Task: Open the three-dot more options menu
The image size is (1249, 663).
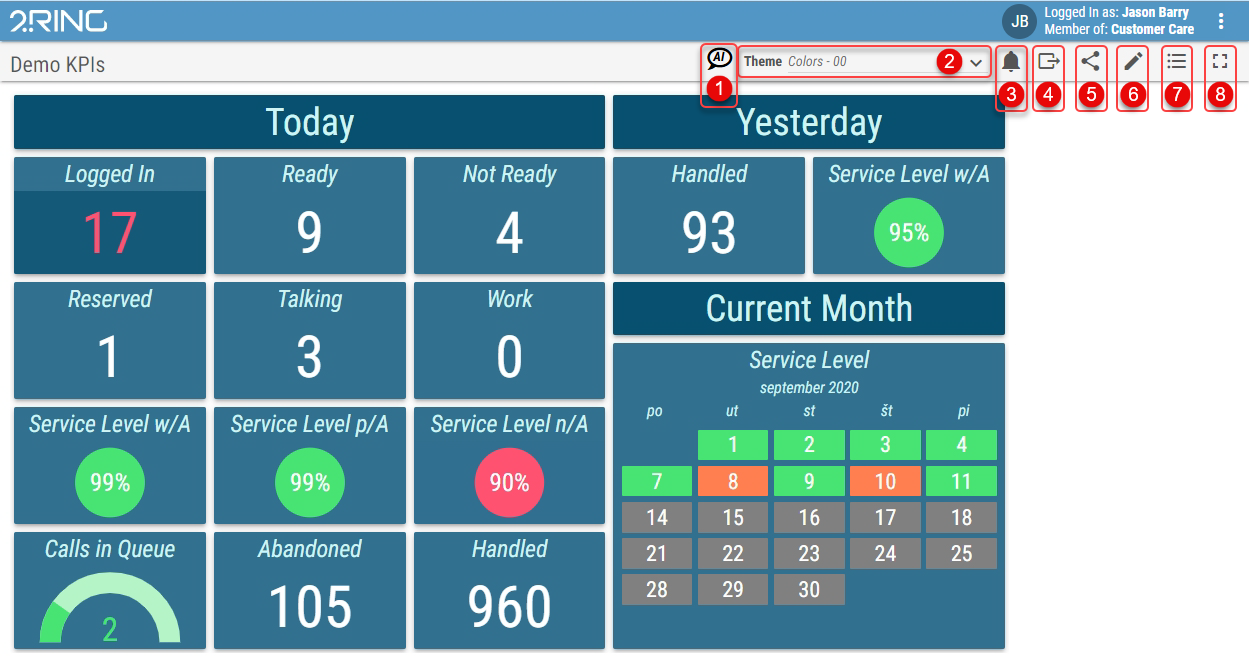Action: tap(1221, 21)
